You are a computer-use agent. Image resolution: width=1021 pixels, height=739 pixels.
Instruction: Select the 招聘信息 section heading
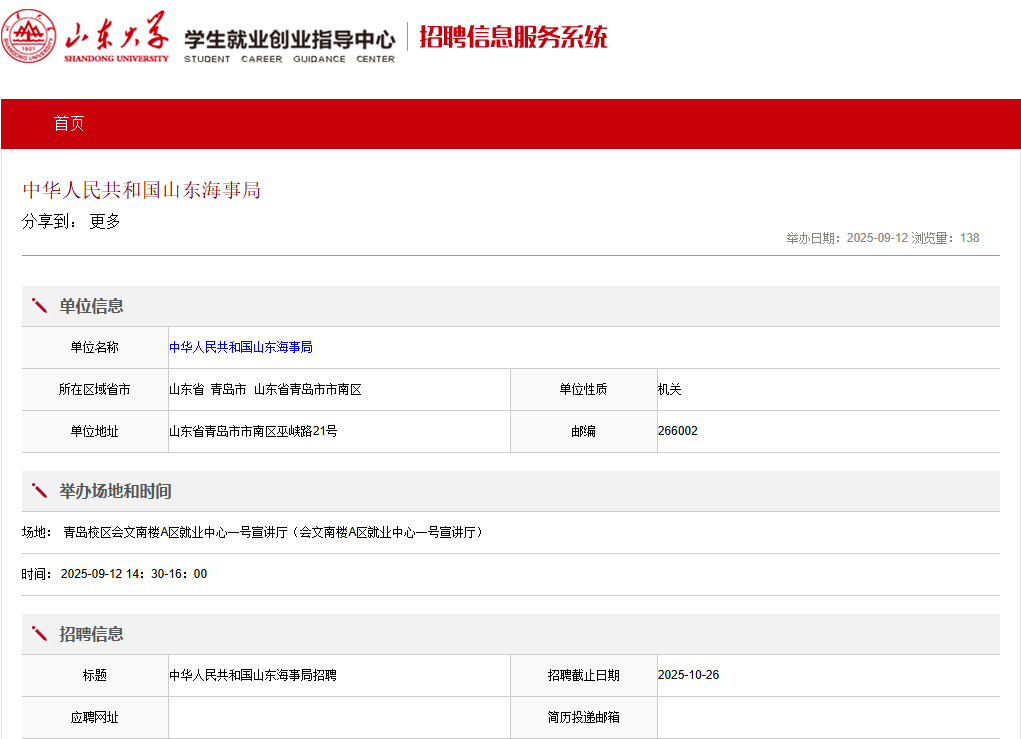click(91, 634)
